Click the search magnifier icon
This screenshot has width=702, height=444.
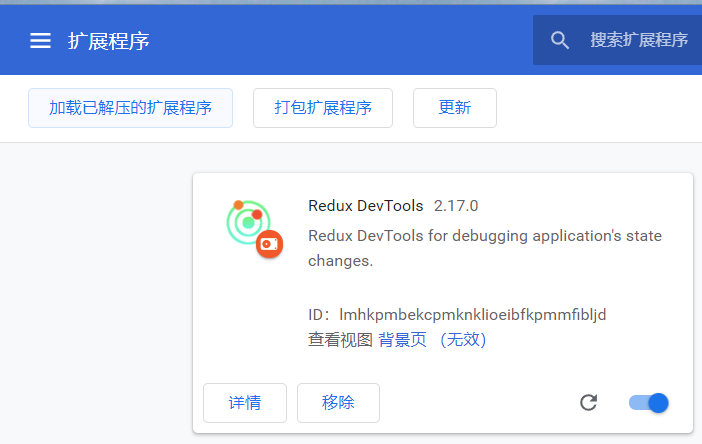(560, 40)
